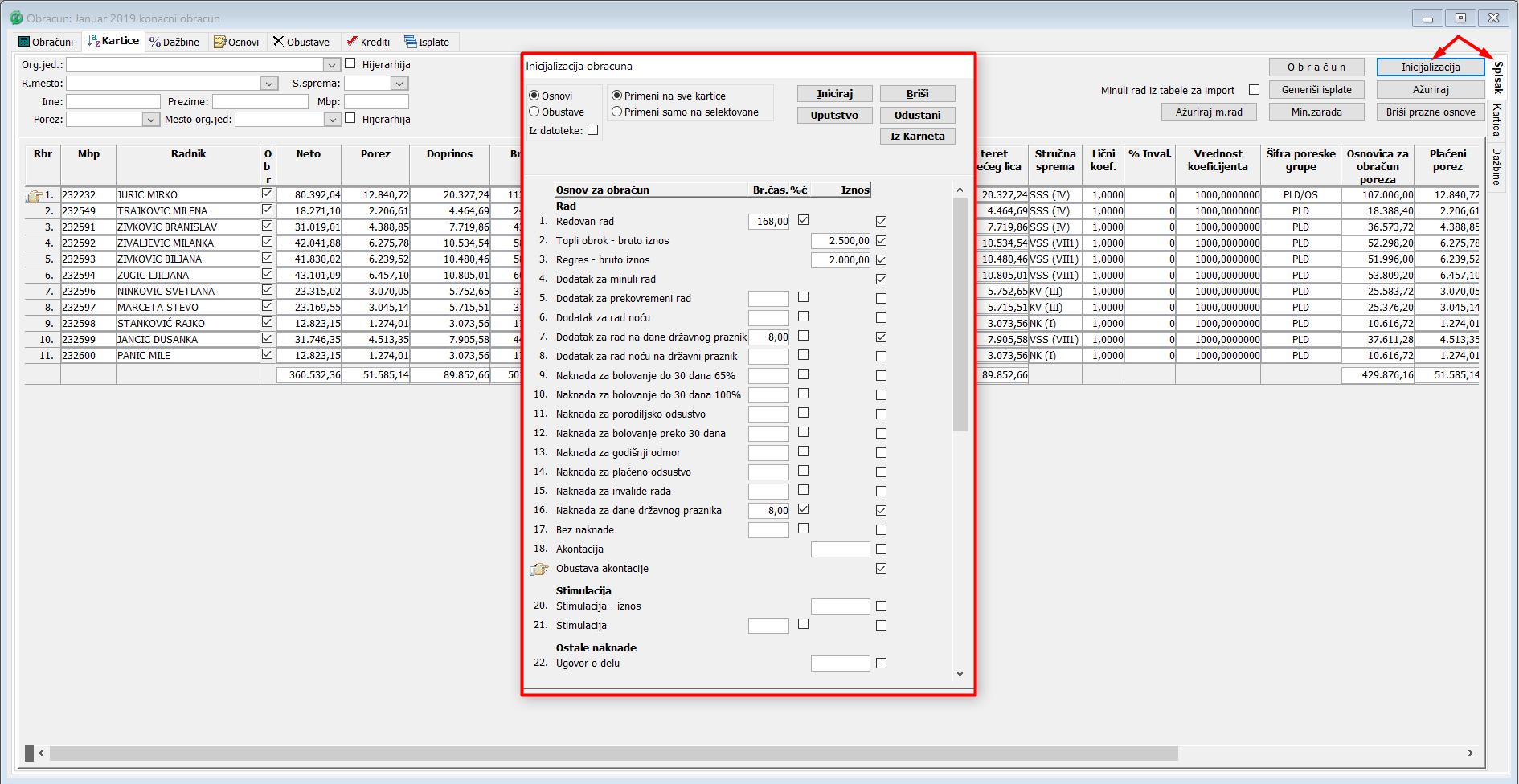Check Minuli rad iz tabele za import
This screenshot has height=784, width=1519.
click(1254, 90)
